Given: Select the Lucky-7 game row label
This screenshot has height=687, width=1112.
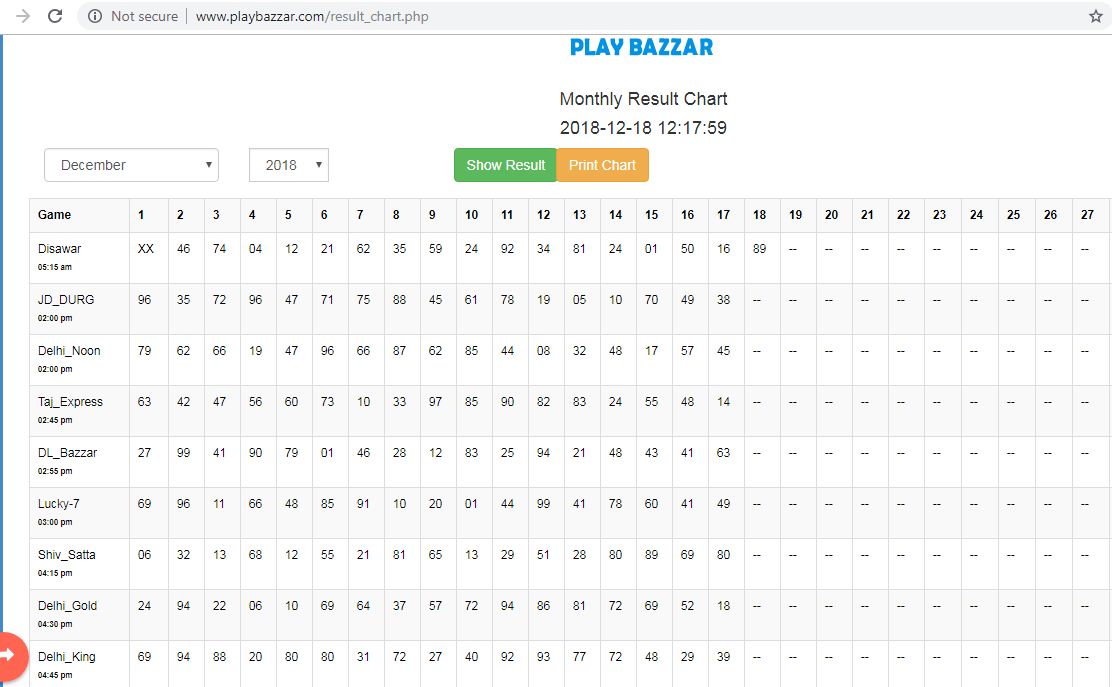Looking at the screenshot, I should (58, 503).
